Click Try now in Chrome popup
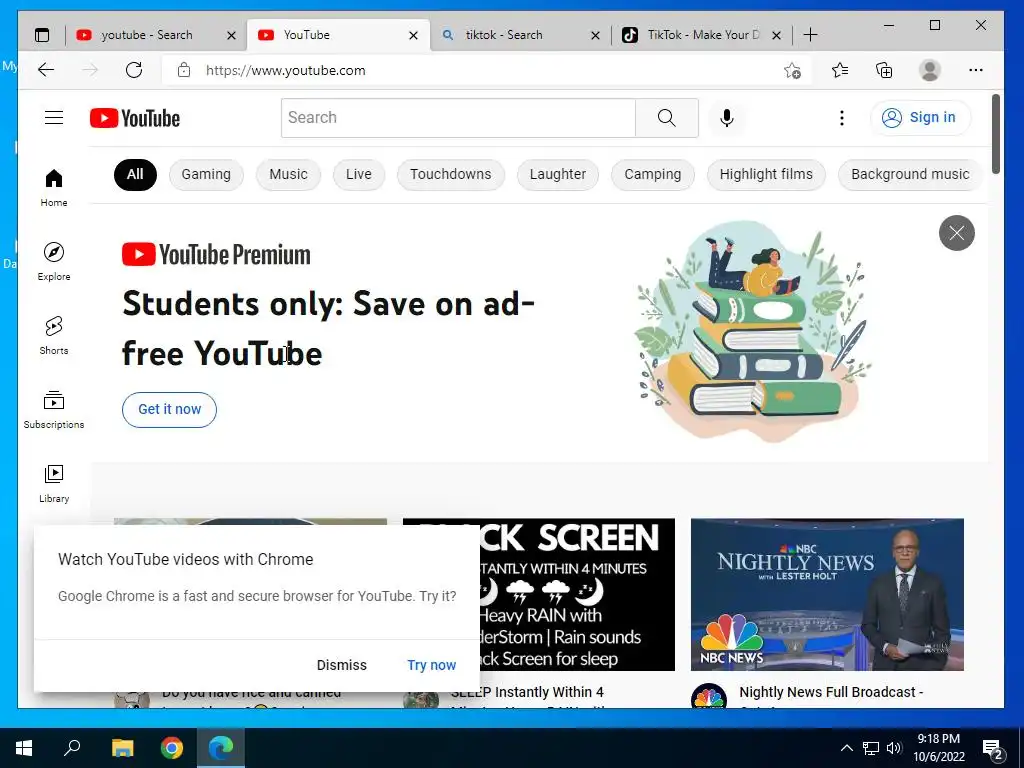Image resolution: width=1024 pixels, height=768 pixels. tap(432, 665)
